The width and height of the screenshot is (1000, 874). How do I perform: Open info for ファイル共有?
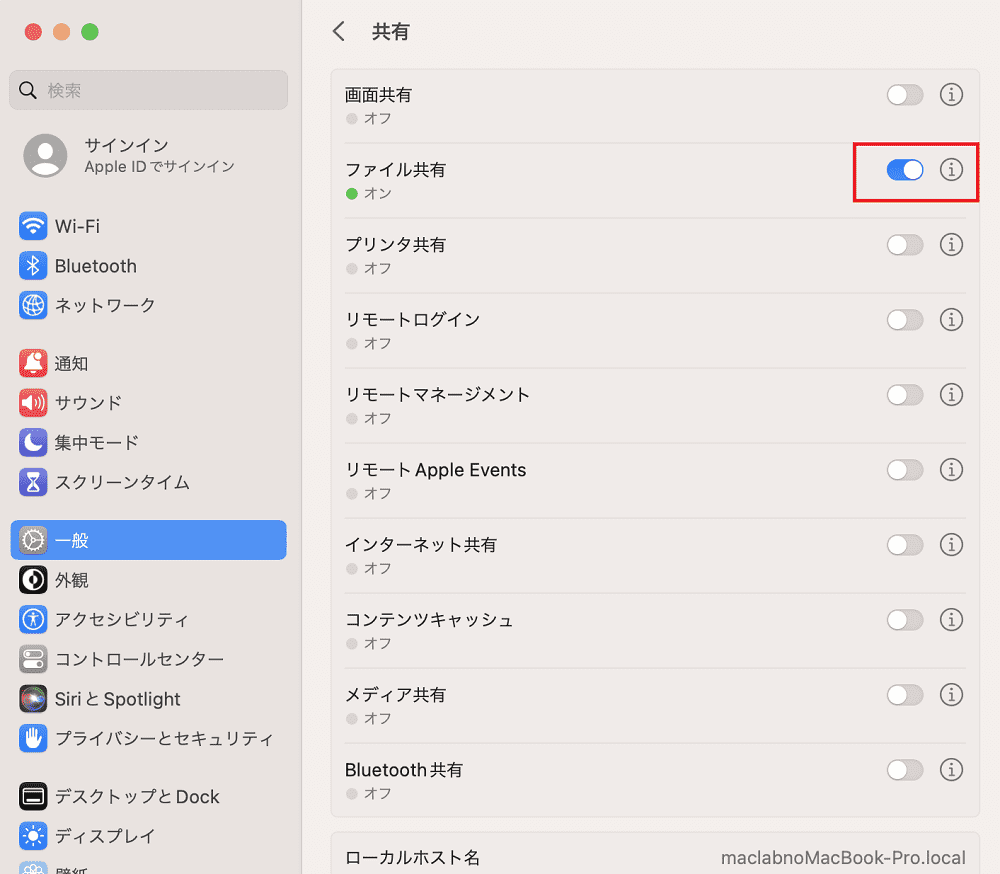951,170
